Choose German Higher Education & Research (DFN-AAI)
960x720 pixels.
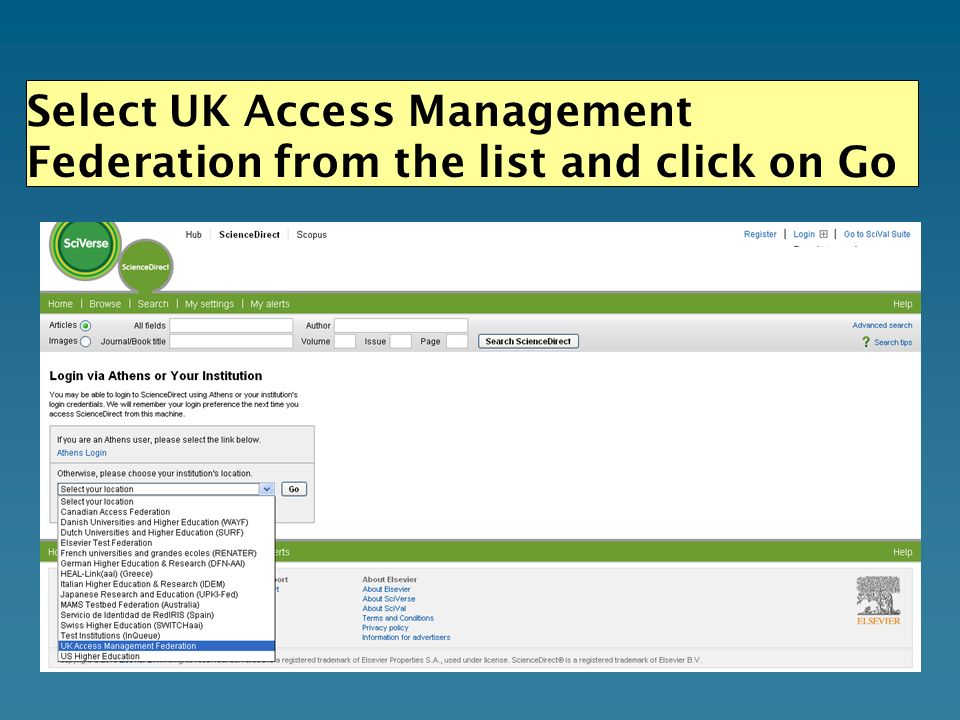tap(167, 563)
